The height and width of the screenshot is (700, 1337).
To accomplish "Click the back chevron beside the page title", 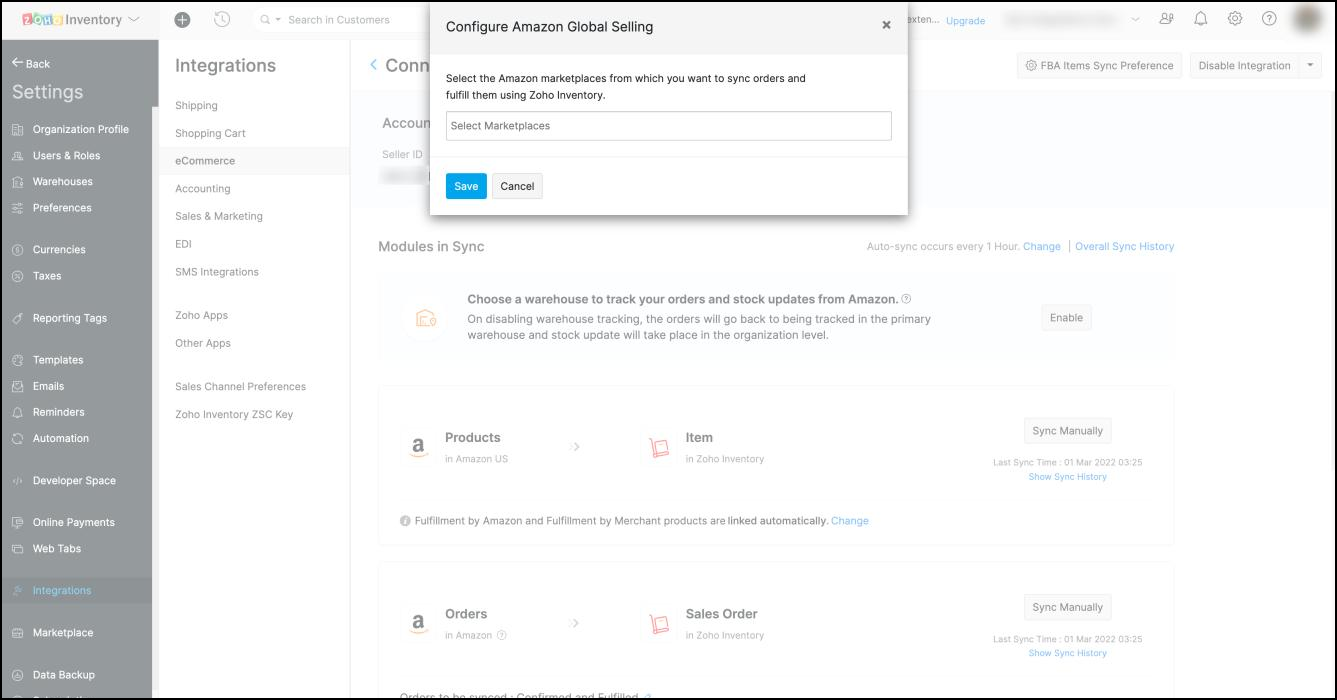I will [x=374, y=65].
